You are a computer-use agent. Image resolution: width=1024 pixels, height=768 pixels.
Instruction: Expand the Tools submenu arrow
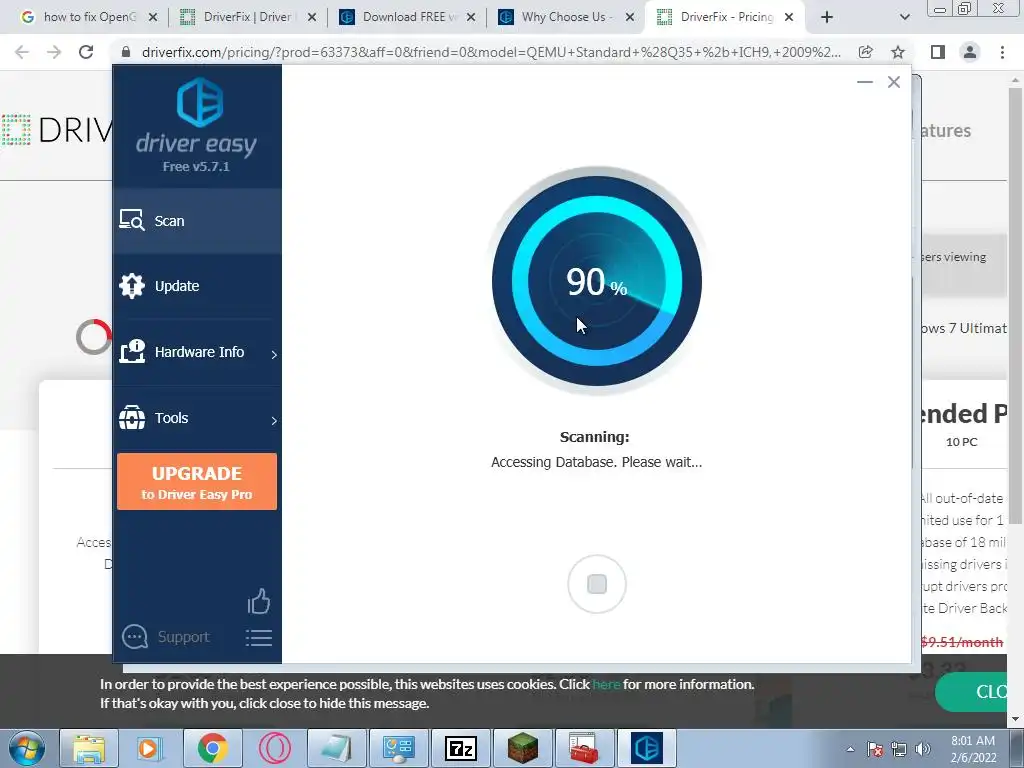tap(274, 420)
